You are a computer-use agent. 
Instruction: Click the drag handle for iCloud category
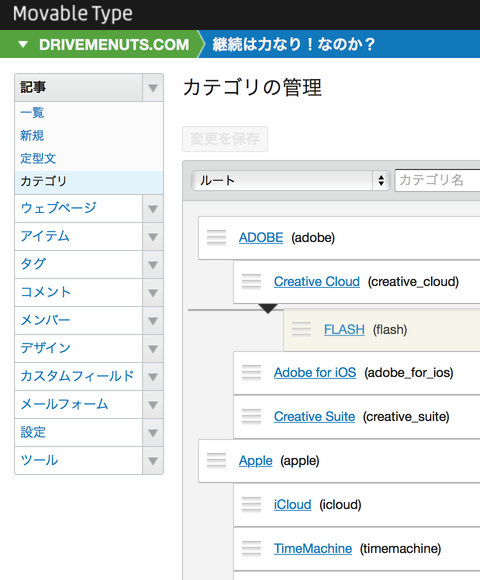tap(251, 505)
